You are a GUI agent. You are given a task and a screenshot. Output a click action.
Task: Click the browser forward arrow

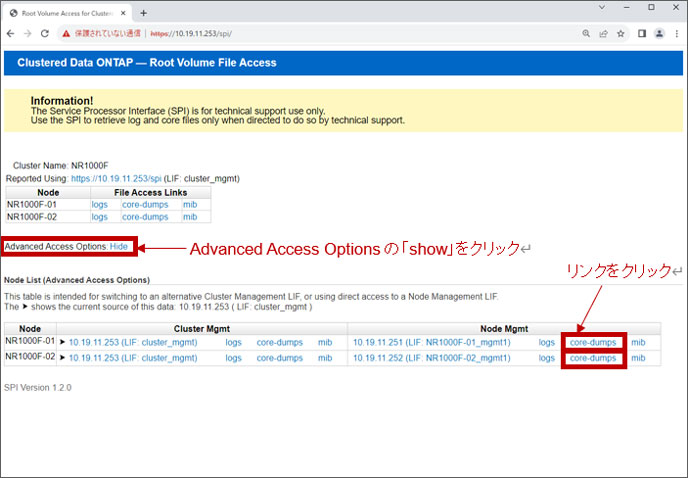(28, 33)
